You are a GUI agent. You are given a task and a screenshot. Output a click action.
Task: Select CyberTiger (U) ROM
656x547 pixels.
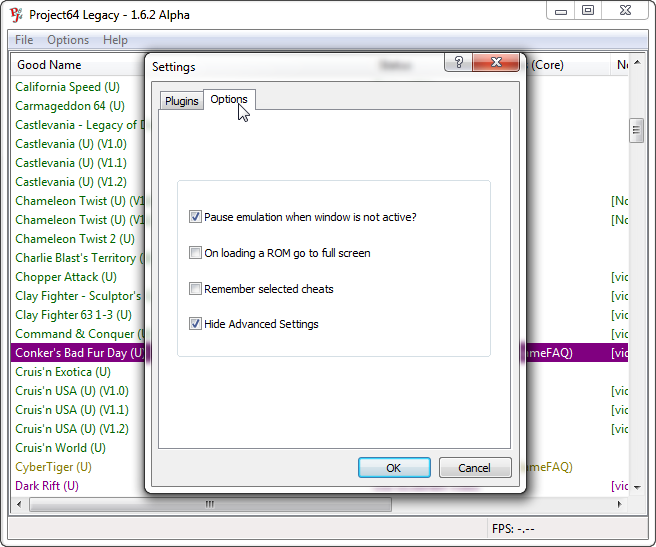pos(53,467)
